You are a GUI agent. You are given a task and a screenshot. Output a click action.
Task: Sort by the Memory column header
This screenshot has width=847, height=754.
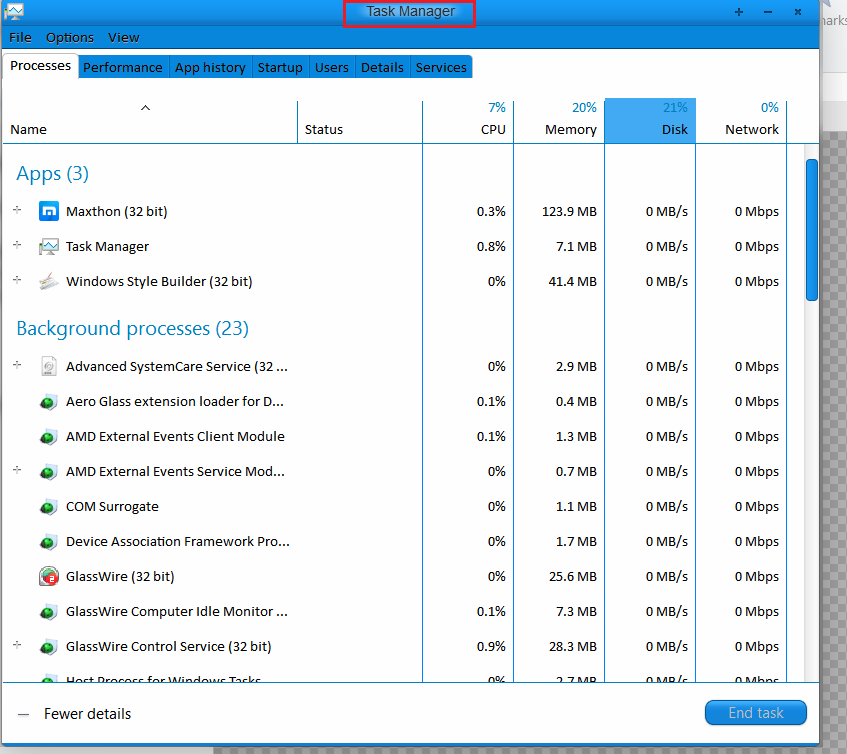(559, 121)
